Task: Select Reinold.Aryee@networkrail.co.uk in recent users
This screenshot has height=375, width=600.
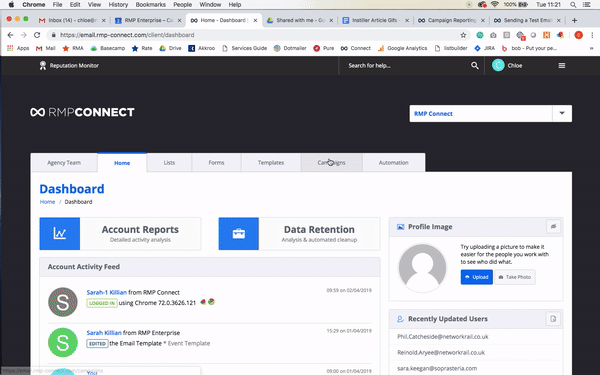Action: point(441,352)
